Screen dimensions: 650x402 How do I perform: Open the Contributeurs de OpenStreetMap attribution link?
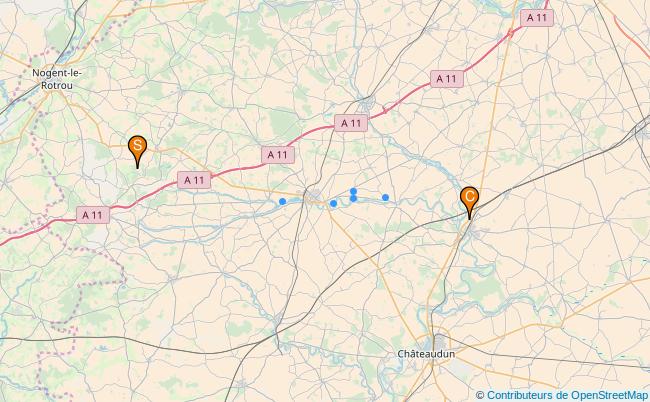[x=567, y=395]
